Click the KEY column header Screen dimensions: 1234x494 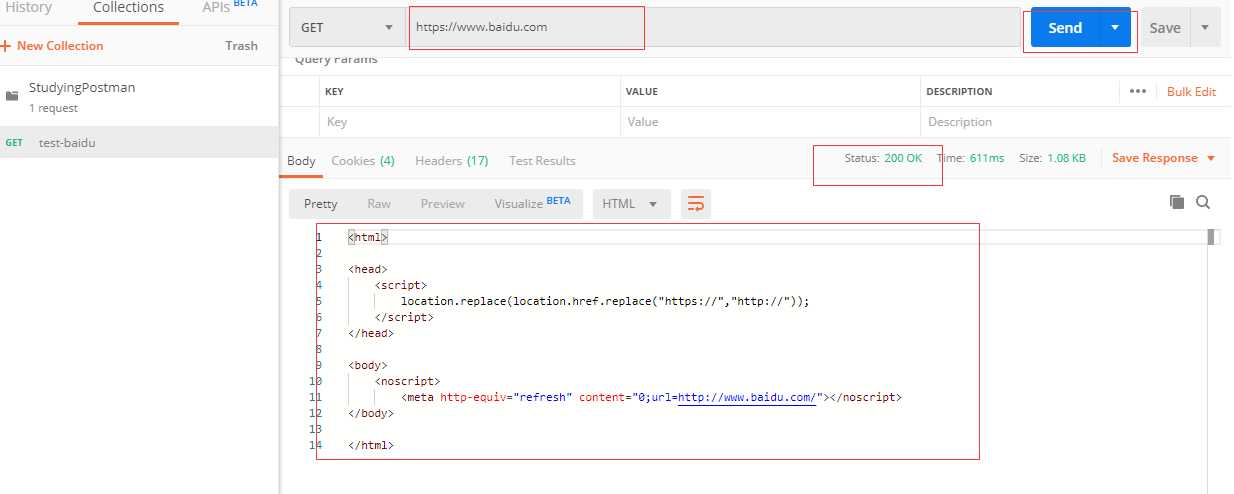coord(335,91)
